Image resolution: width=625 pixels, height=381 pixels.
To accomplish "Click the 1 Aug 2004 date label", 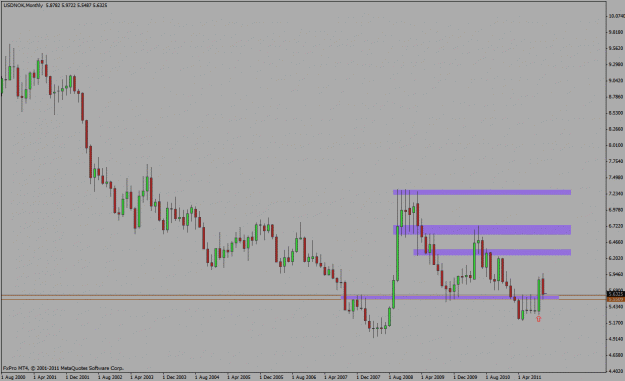I will pos(207,377).
